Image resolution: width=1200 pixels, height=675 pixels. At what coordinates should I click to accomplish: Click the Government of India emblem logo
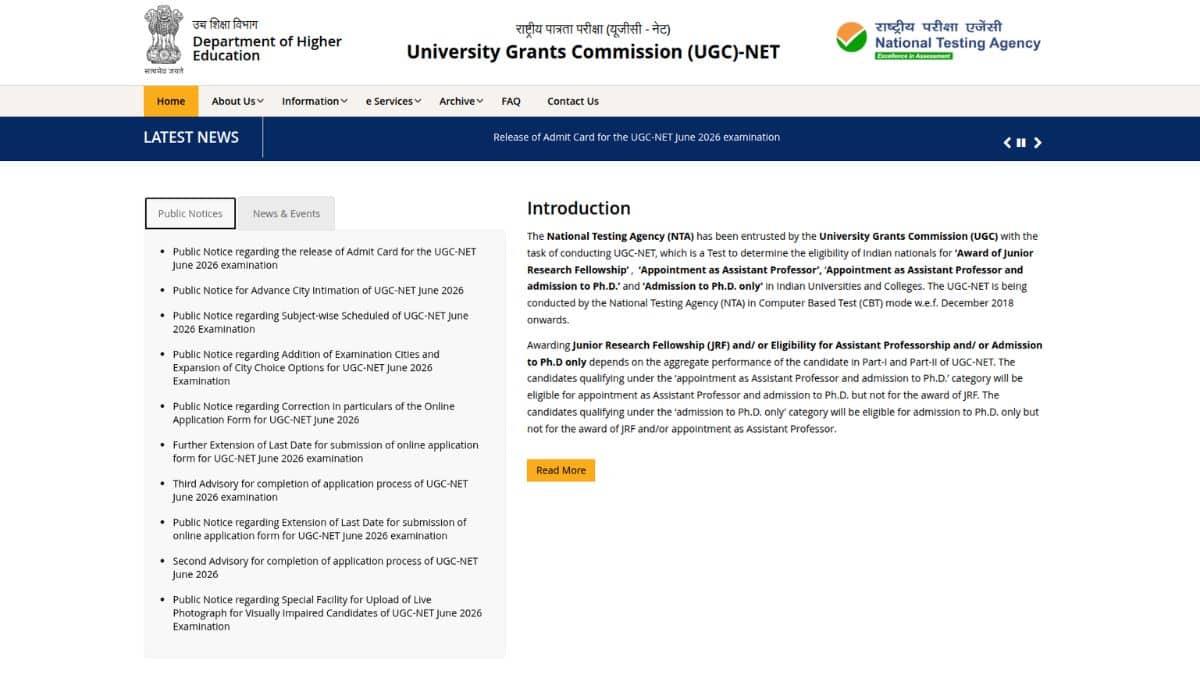click(163, 40)
